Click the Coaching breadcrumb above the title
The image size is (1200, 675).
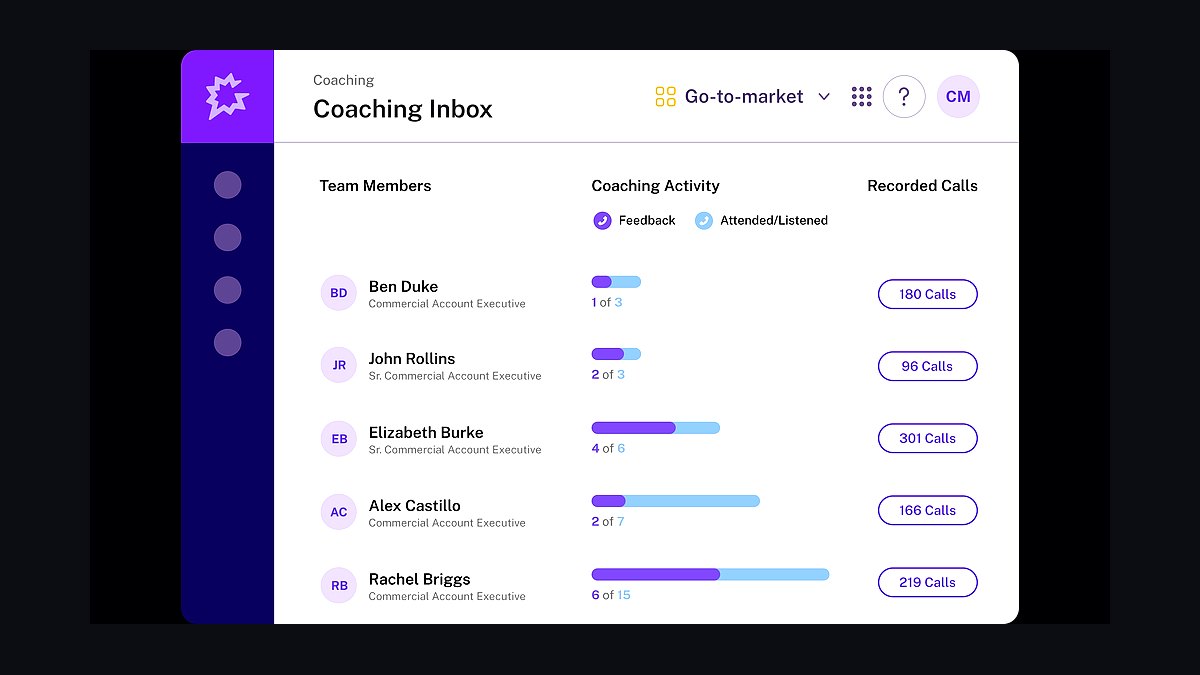pos(343,80)
